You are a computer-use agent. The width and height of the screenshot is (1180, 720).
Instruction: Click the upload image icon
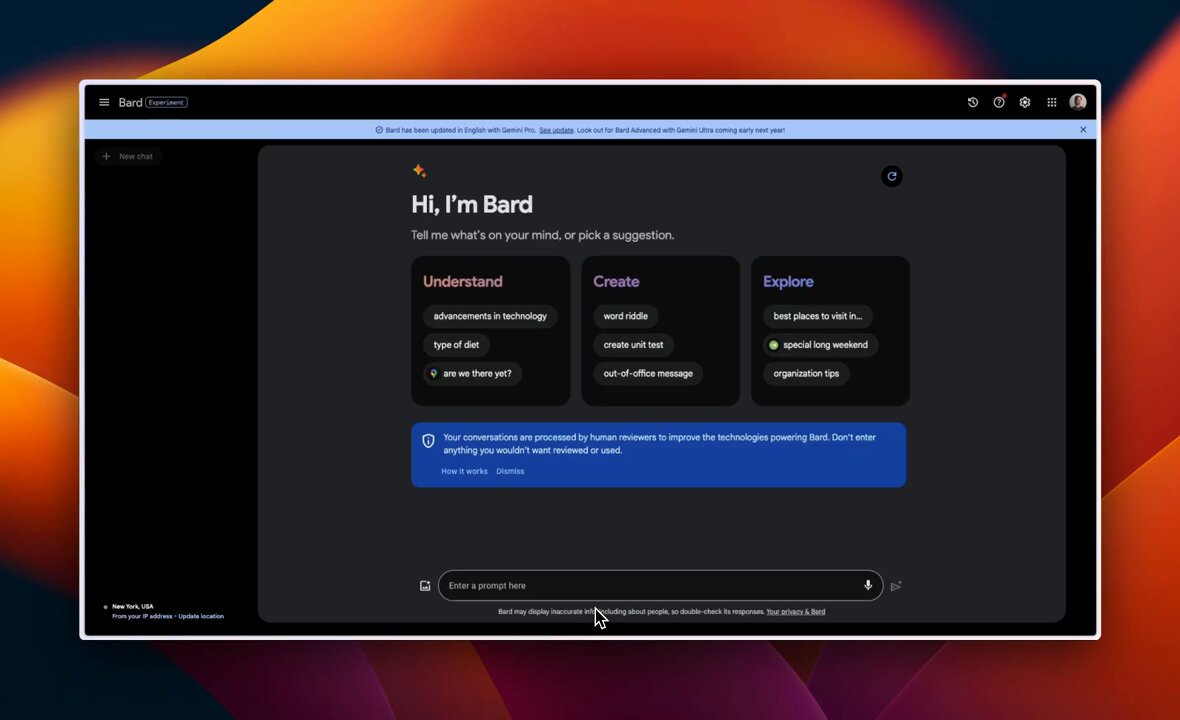(425, 585)
